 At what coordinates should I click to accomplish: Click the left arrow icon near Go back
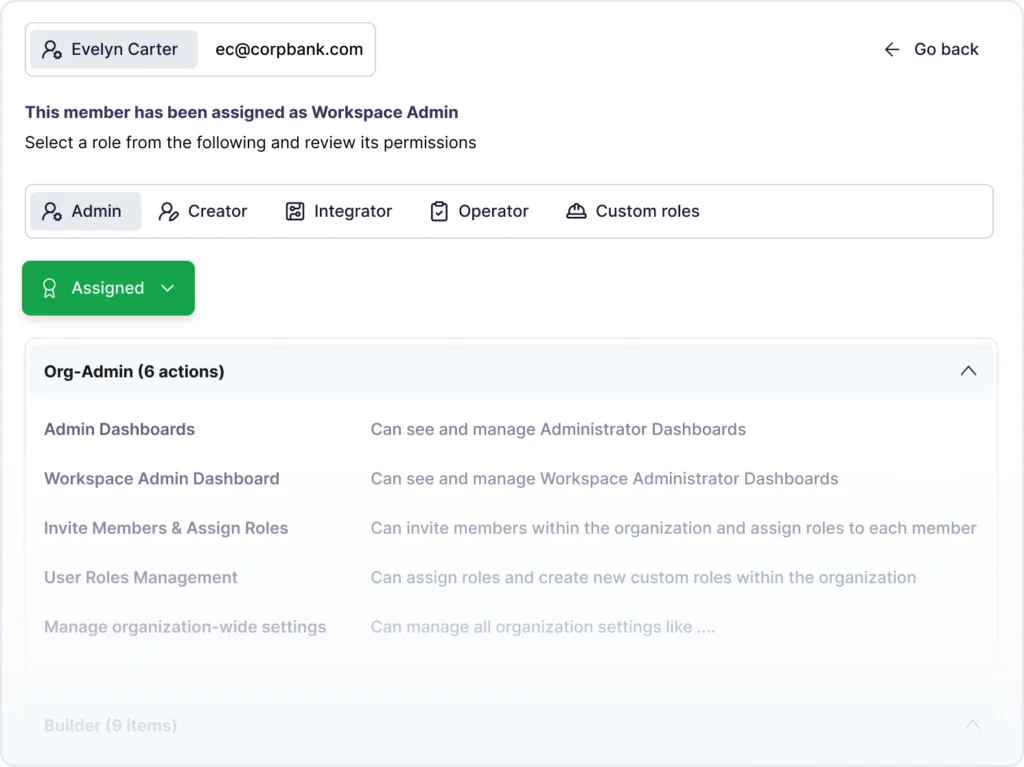coord(892,49)
